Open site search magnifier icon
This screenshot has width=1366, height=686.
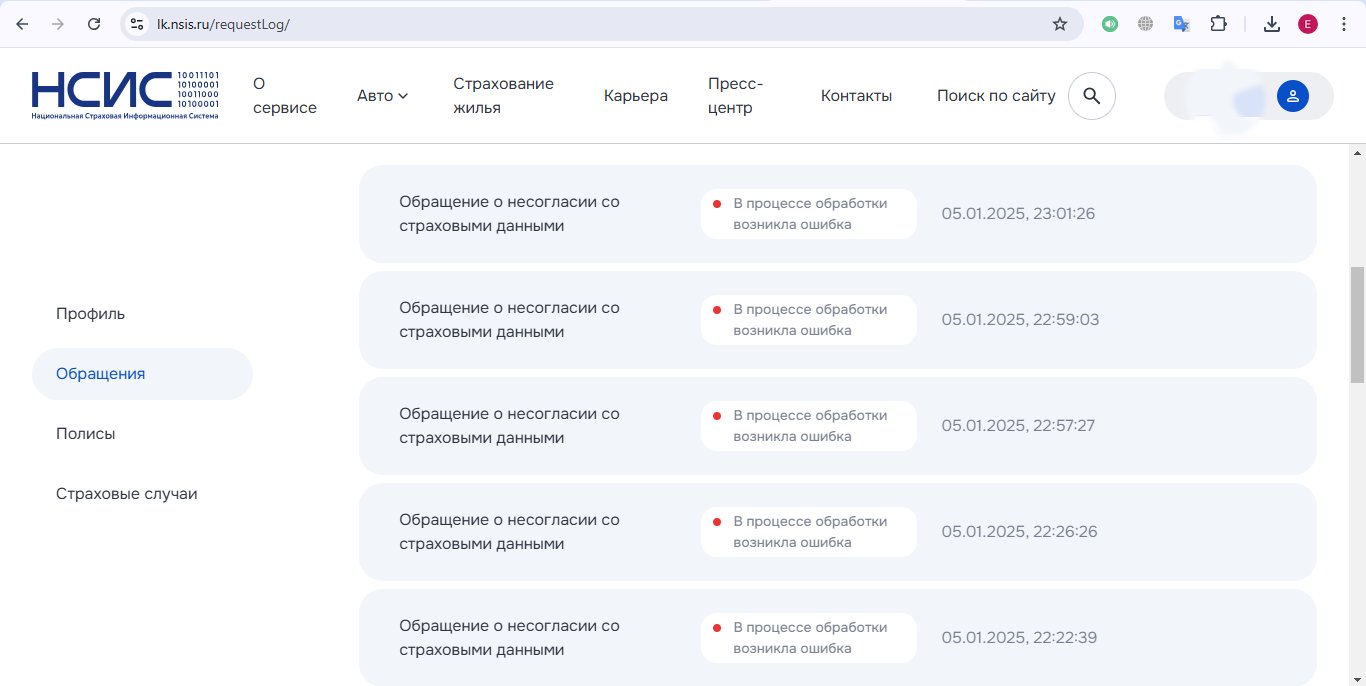[x=1092, y=96]
